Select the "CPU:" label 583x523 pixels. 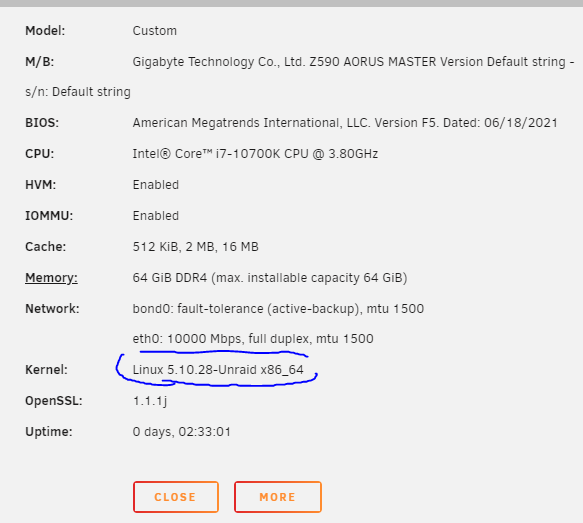39,154
